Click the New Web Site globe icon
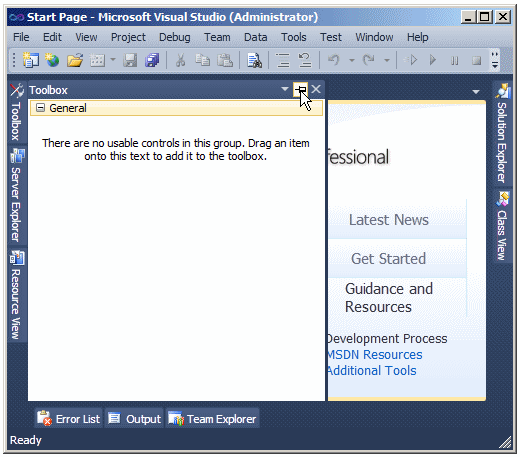Image resolution: width=520 pixels, height=457 pixels. 52,60
